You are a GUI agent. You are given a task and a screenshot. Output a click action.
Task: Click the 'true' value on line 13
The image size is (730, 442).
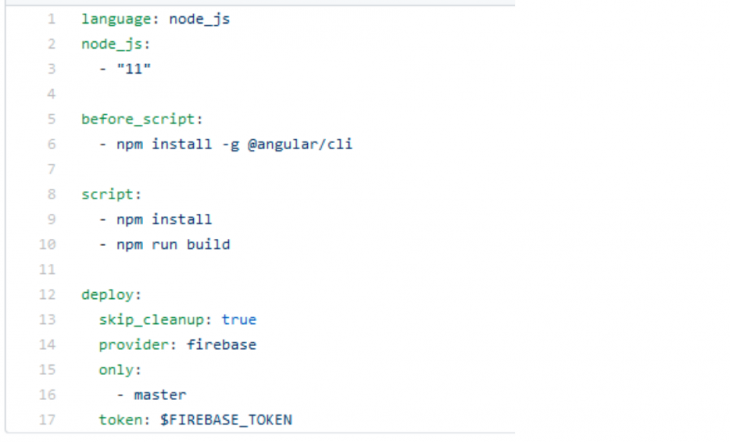[x=239, y=320]
